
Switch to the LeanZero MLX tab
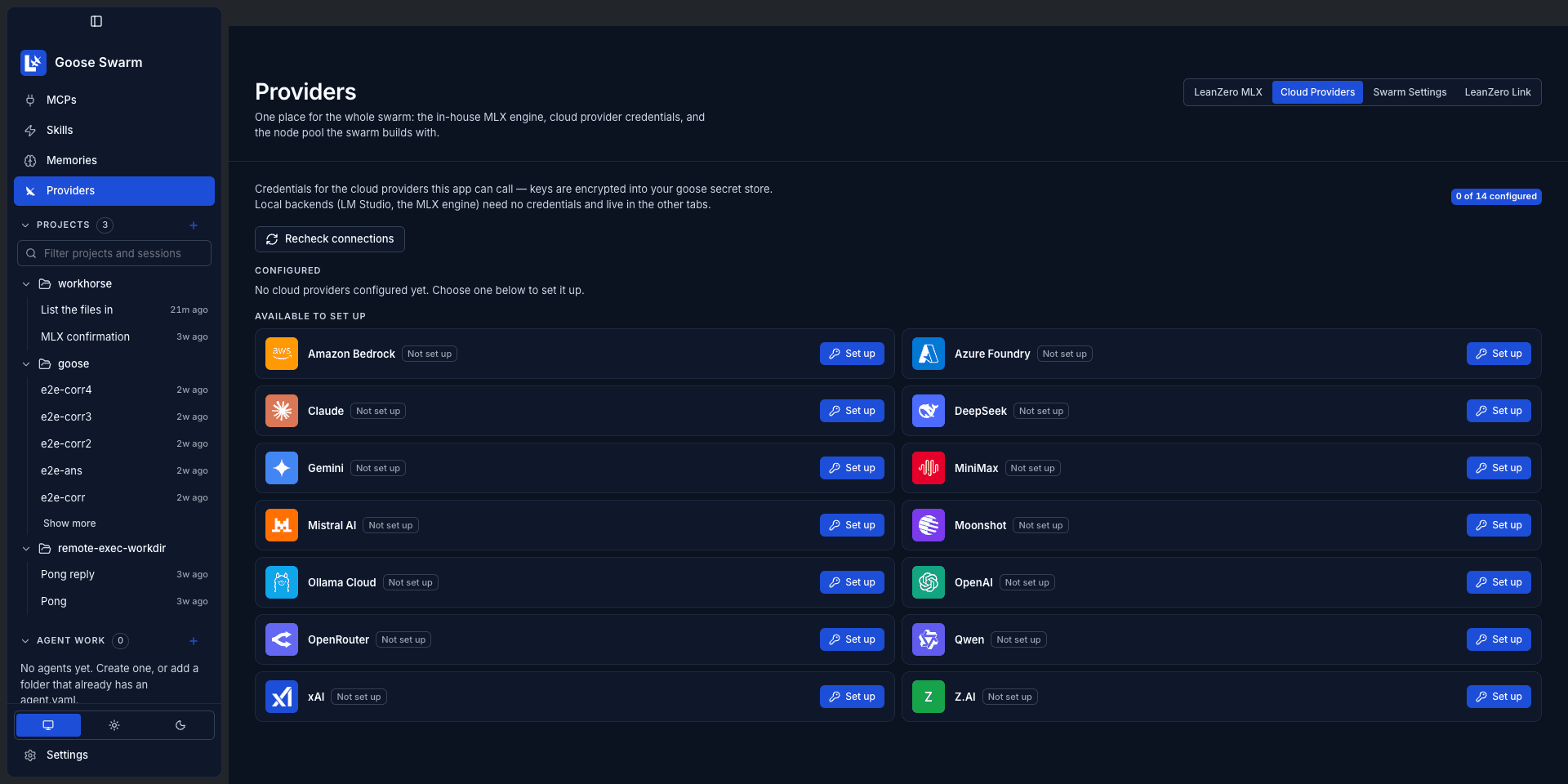(1228, 92)
